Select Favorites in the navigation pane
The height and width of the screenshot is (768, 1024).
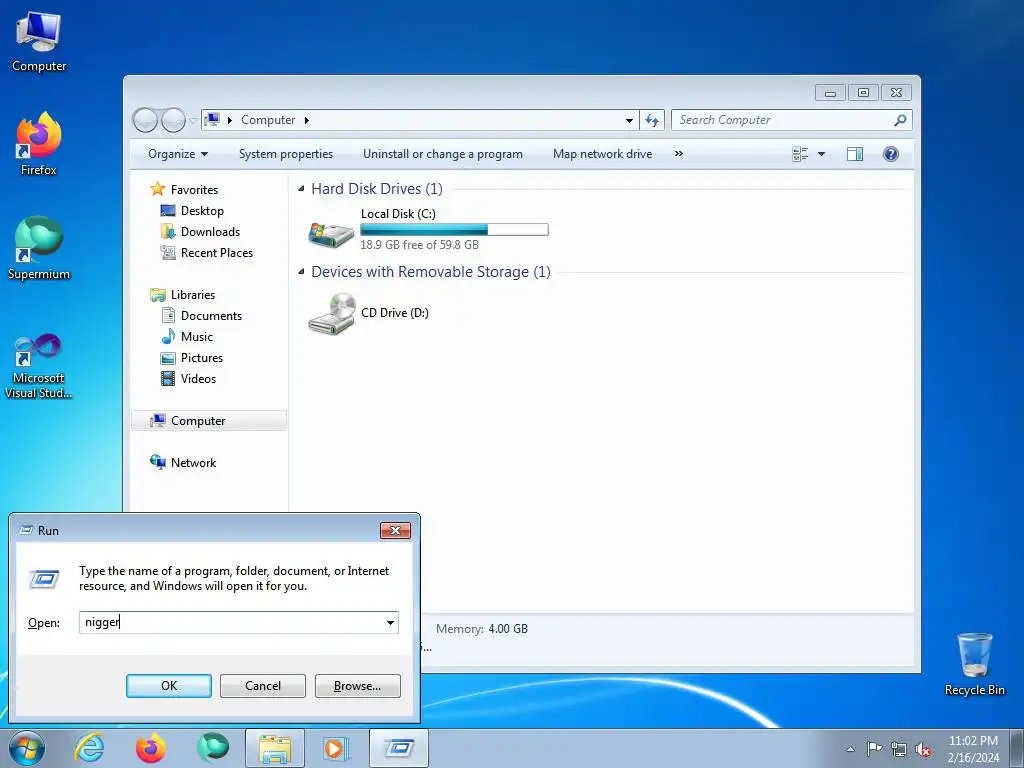(194, 190)
